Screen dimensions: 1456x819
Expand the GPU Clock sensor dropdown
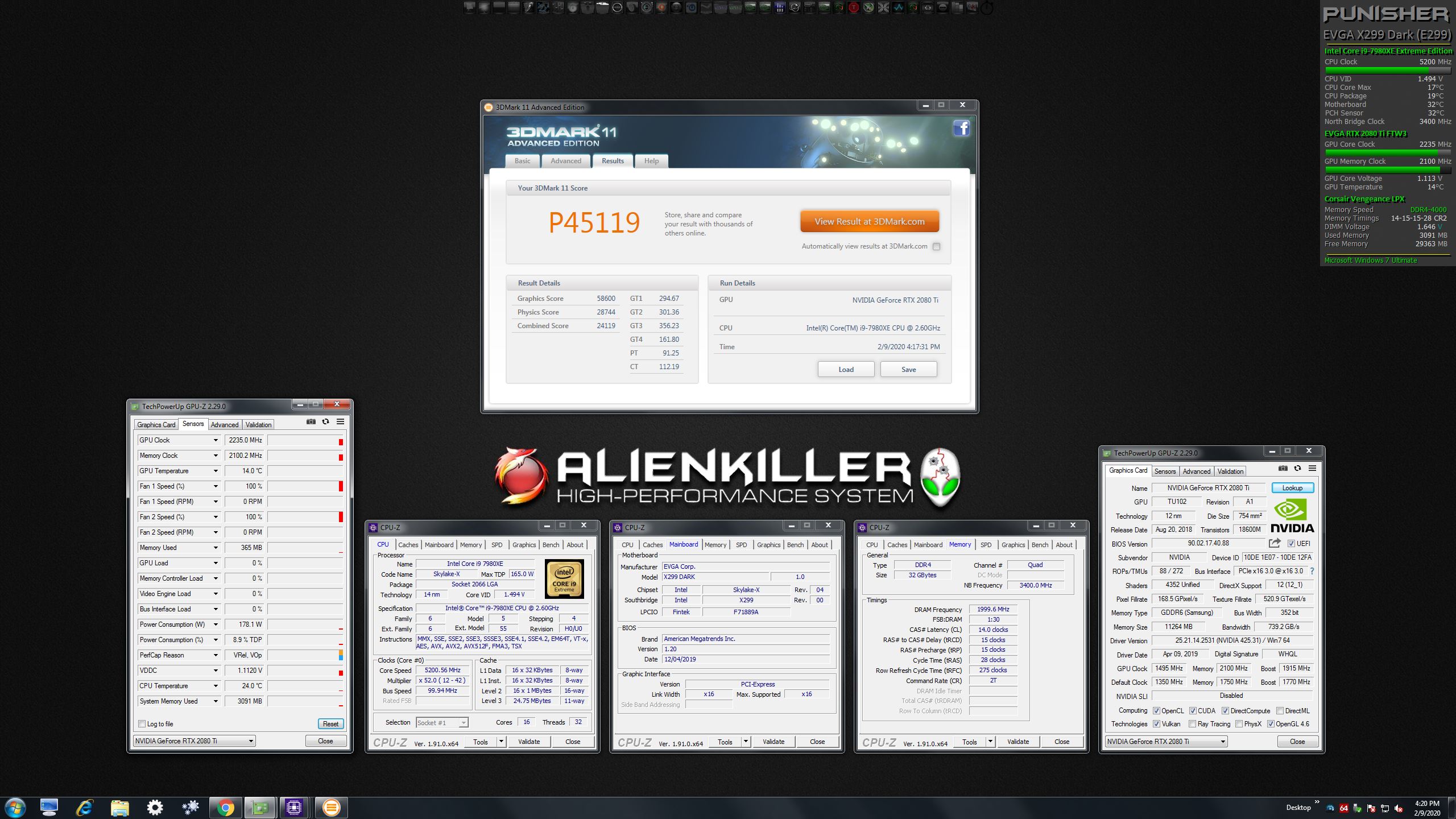coord(216,440)
